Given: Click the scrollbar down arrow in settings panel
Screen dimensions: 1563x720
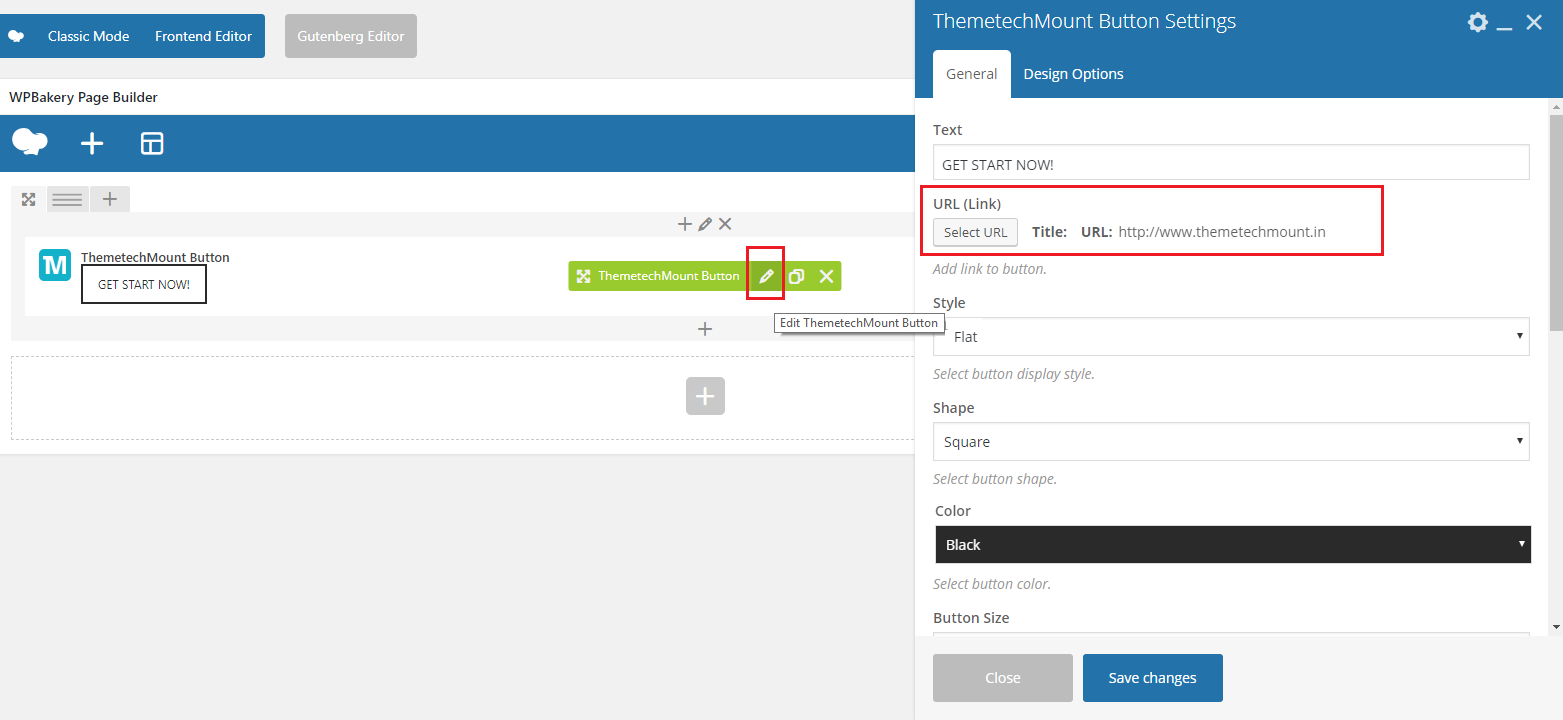Looking at the screenshot, I should [x=1555, y=627].
